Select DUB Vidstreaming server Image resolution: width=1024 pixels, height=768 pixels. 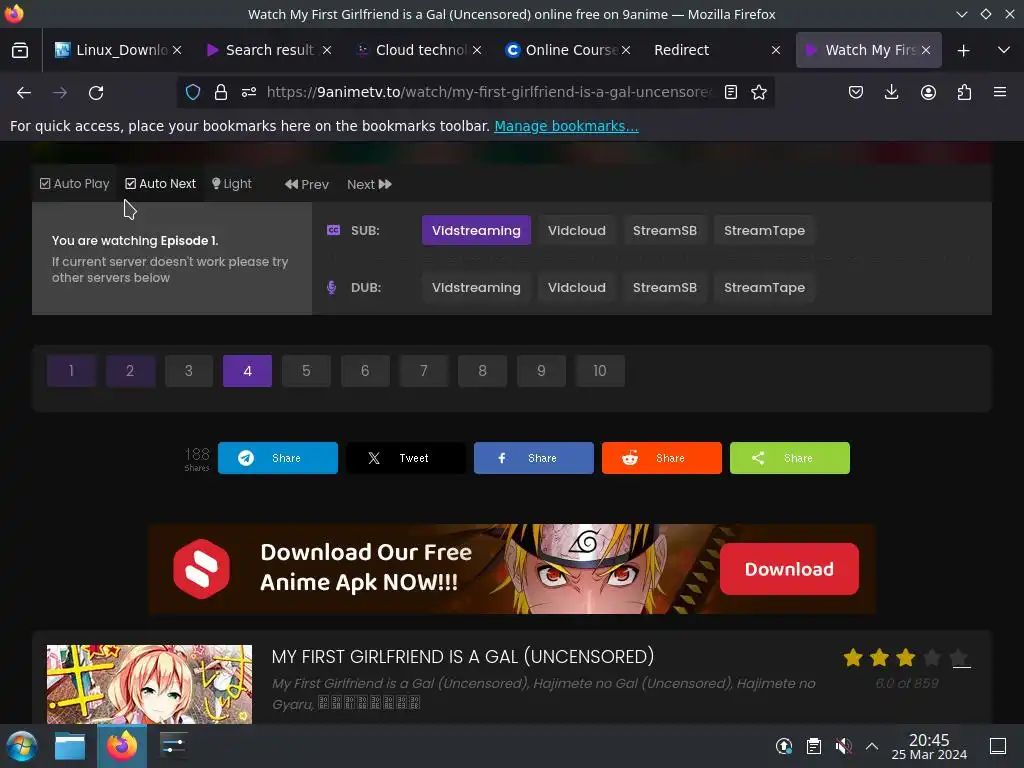tap(476, 287)
